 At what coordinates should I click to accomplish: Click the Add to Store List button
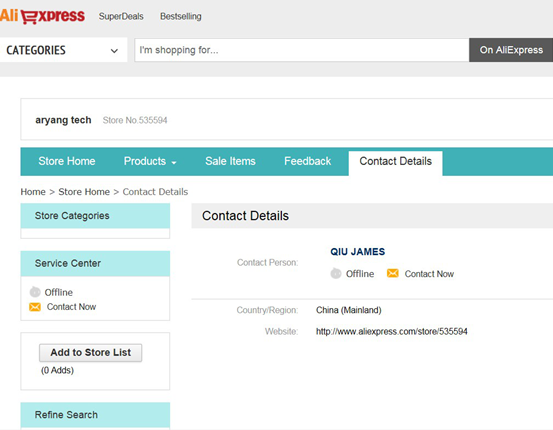91,352
